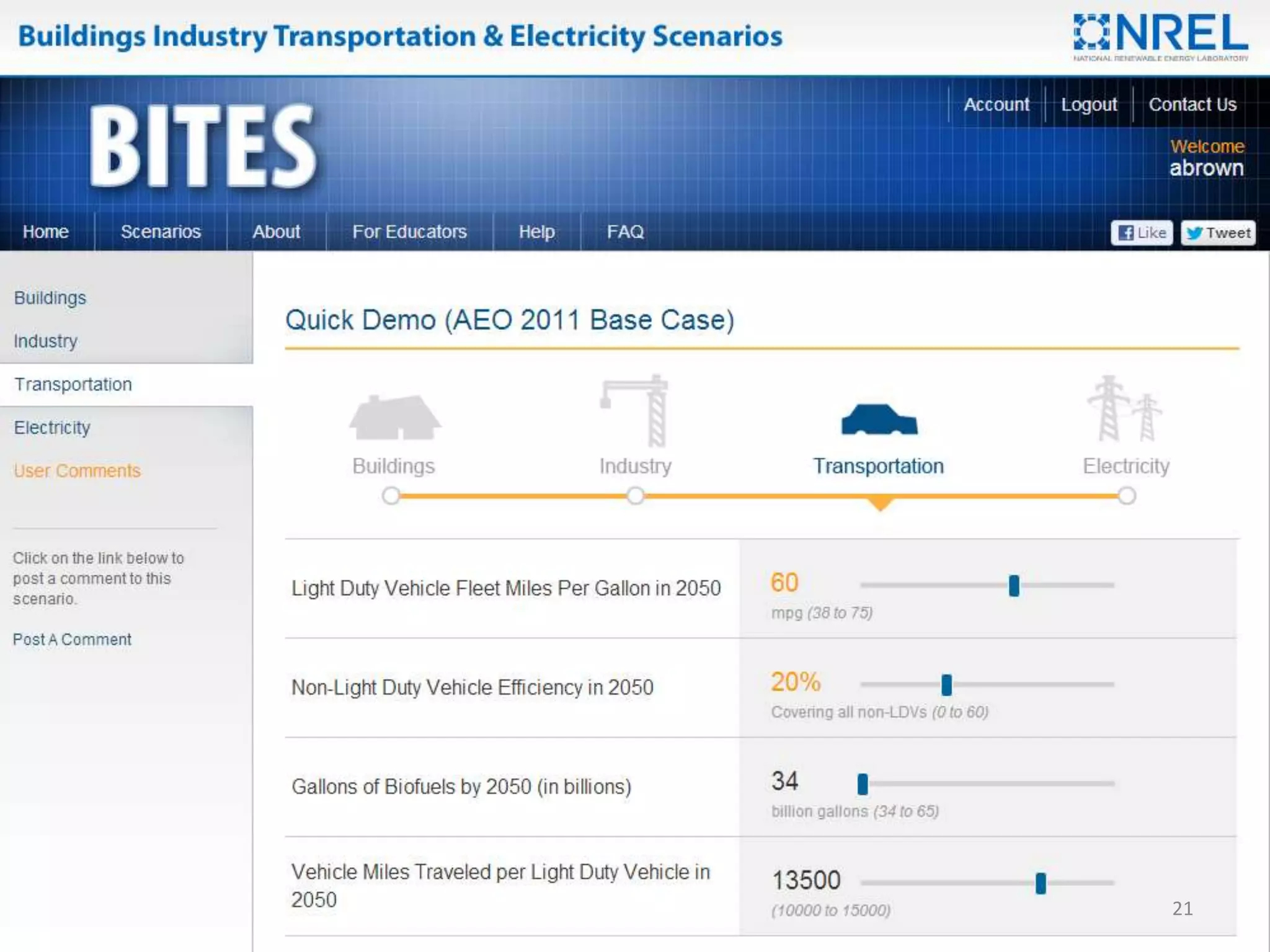The height and width of the screenshot is (952, 1270).
Task: Click the Light Duty Vehicle MPG slider handle
Action: coord(1014,586)
